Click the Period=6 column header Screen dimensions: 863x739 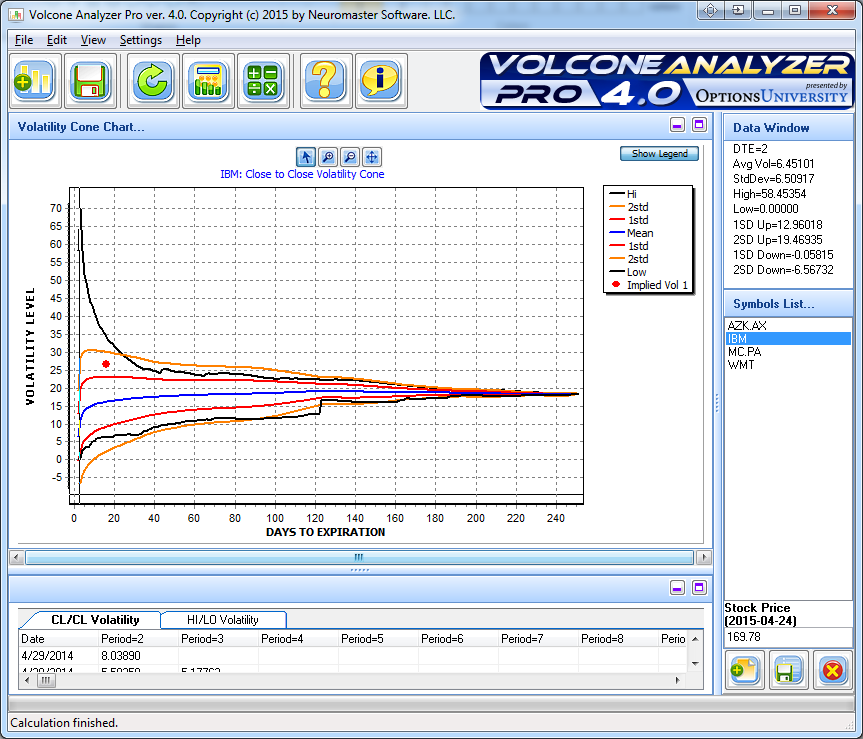tap(458, 639)
